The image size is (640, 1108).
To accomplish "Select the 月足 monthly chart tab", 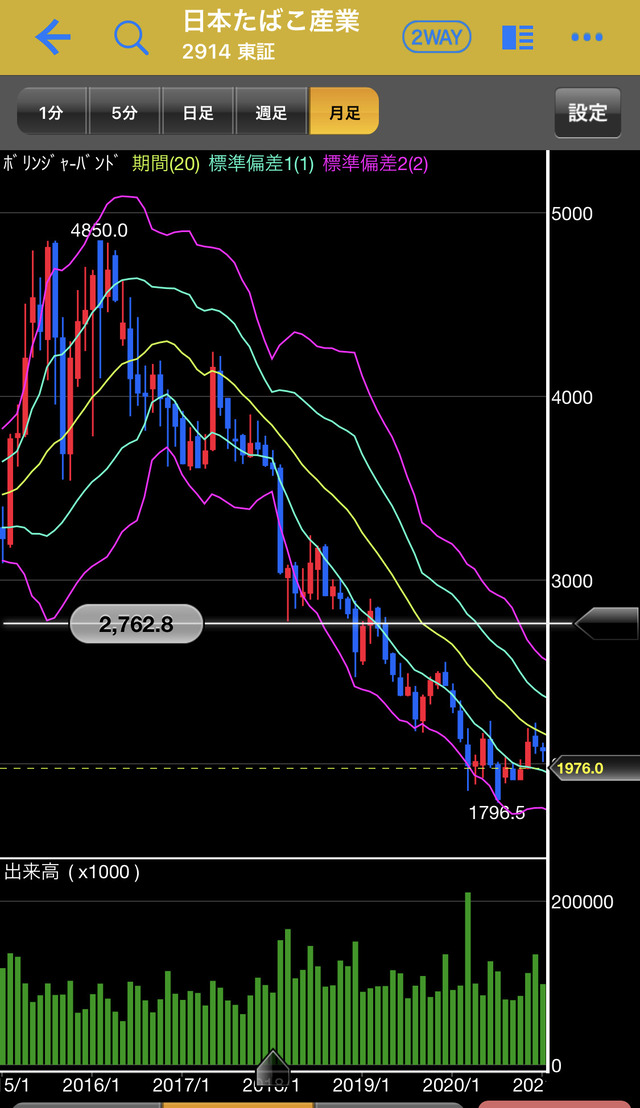I will [x=345, y=111].
